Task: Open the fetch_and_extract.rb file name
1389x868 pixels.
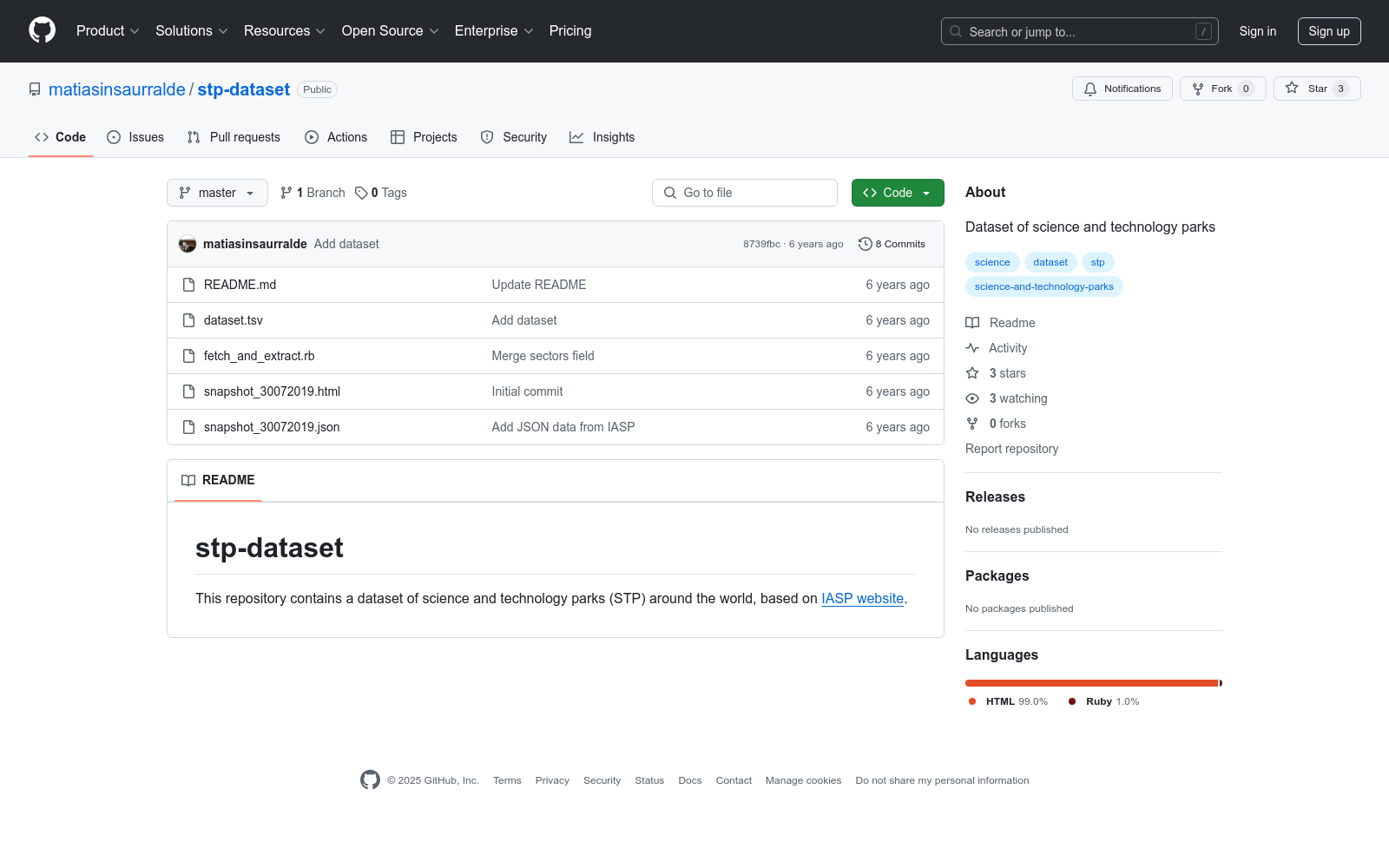Action: pyautogui.click(x=259, y=356)
